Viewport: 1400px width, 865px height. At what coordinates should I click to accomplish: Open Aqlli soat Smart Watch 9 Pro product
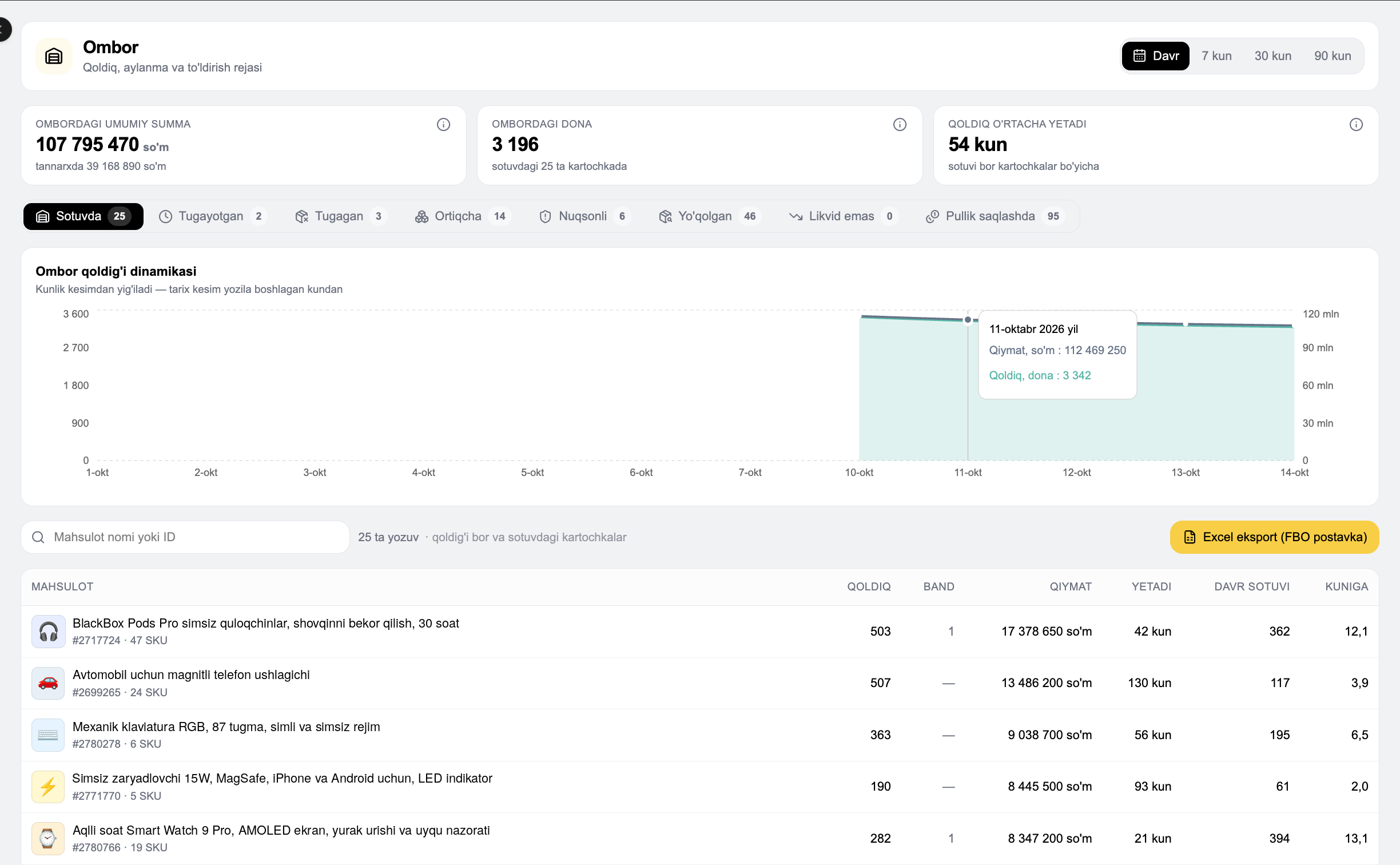point(281,831)
